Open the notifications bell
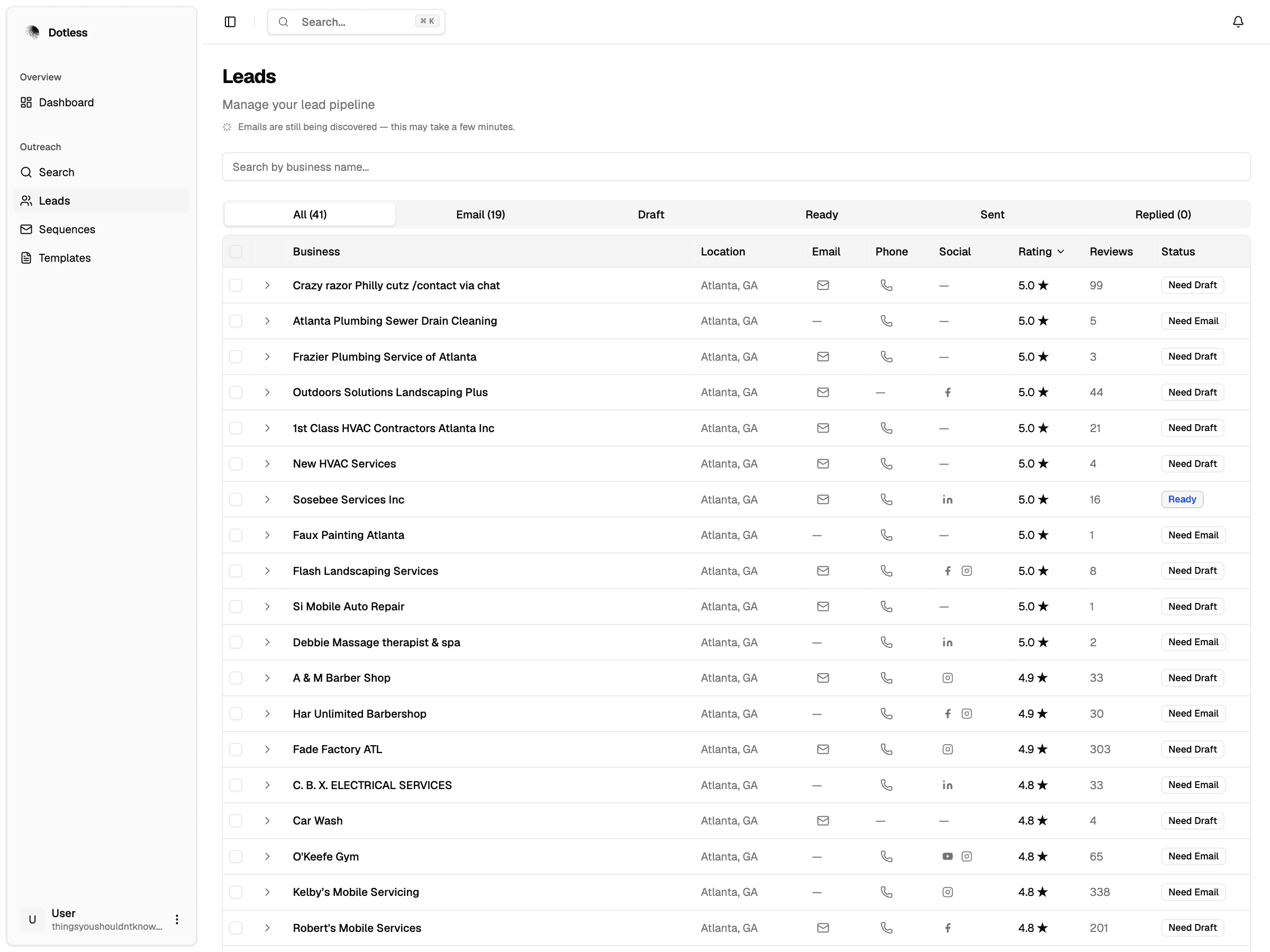The height and width of the screenshot is (952, 1270). coord(1238,22)
